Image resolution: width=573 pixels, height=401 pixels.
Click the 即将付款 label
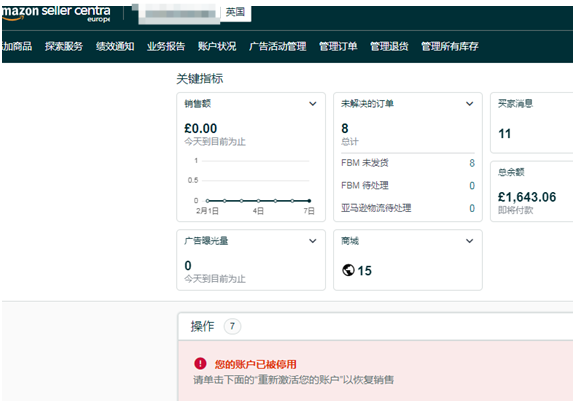click(x=516, y=210)
